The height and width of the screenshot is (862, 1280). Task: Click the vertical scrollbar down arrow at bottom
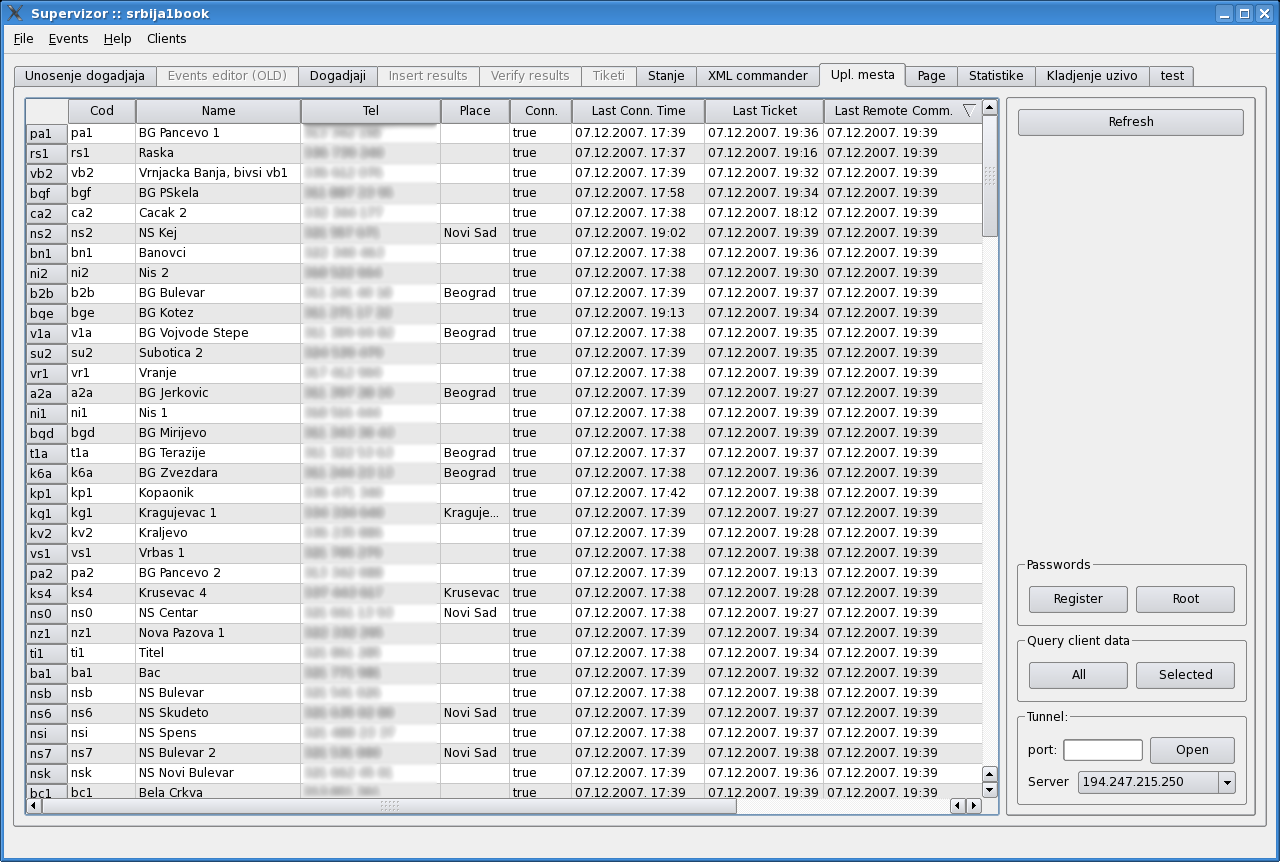click(990, 790)
